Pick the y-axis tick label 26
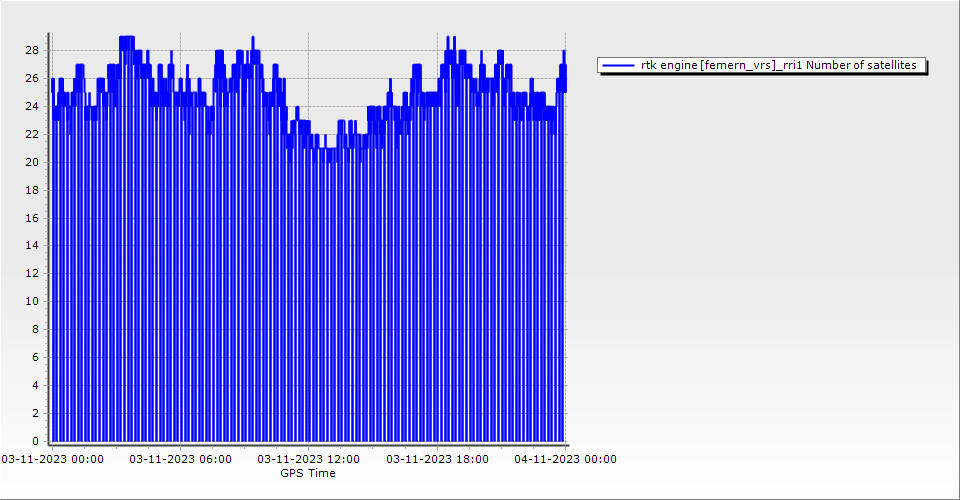Image resolution: width=960 pixels, height=500 pixels. tap(32, 78)
